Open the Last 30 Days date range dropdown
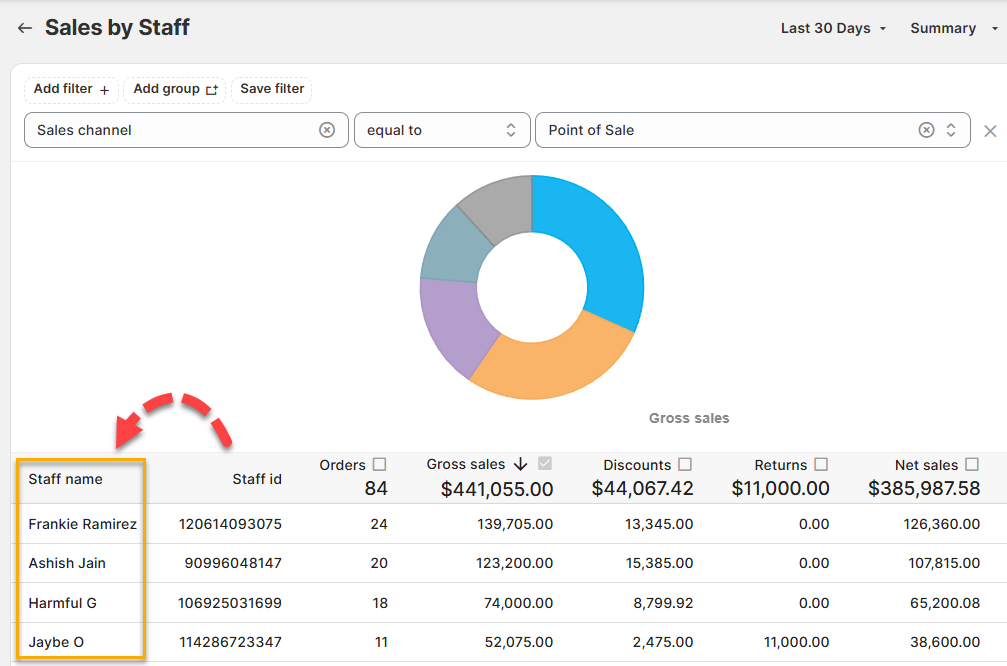The image size is (1007, 666). click(833, 28)
